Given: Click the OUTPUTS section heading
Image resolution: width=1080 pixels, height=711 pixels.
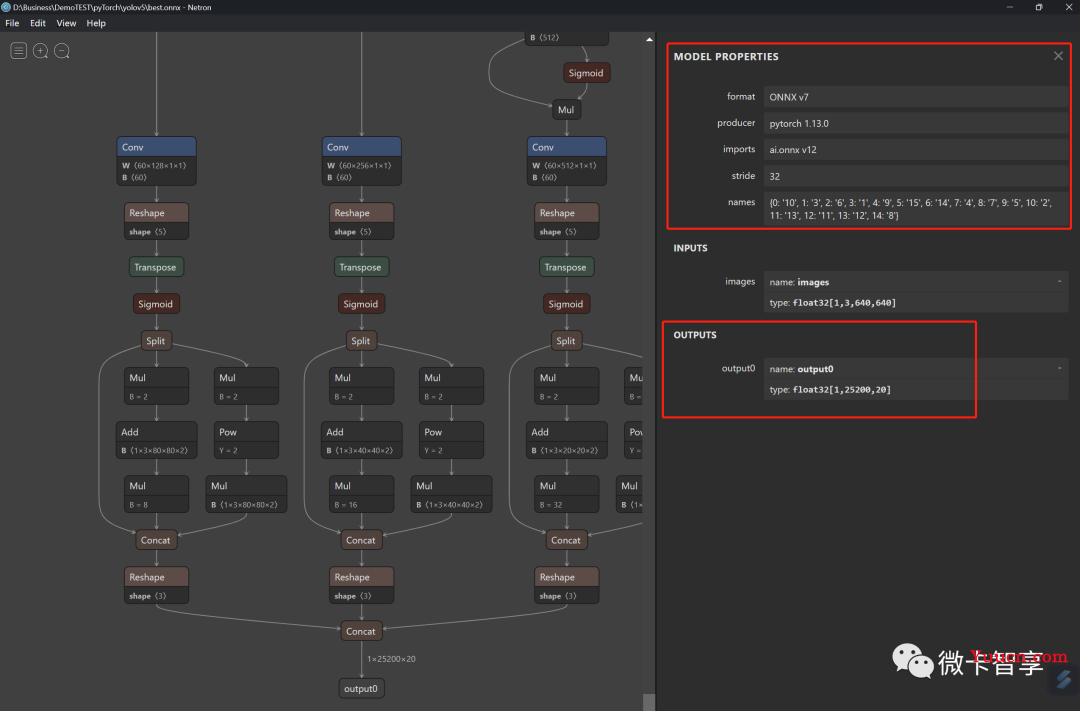Looking at the screenshot, I should 695,335.
